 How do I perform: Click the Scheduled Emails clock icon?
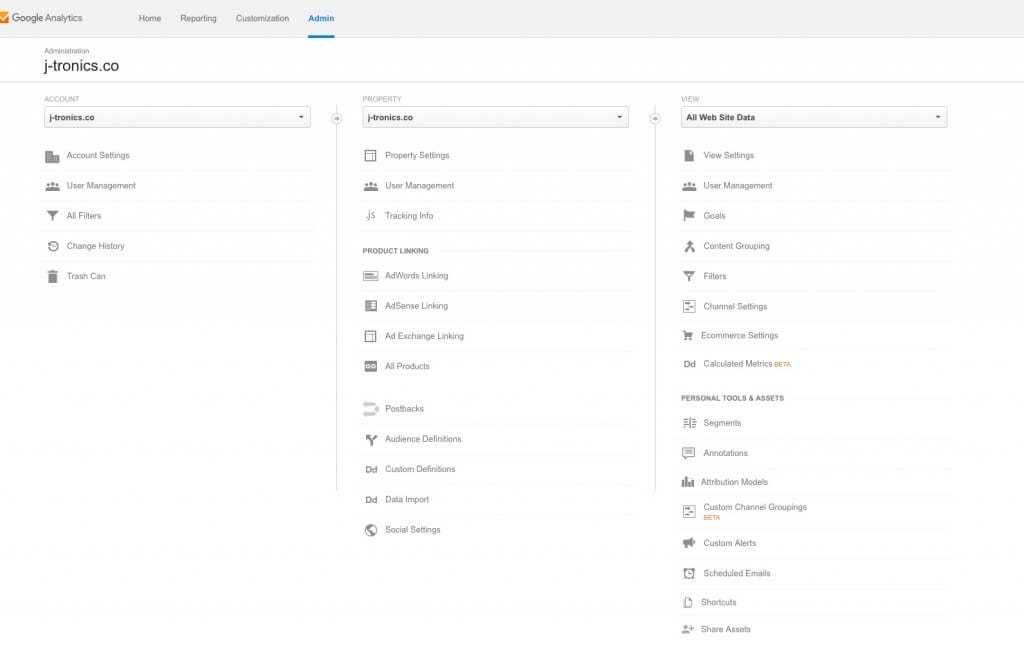689,573
